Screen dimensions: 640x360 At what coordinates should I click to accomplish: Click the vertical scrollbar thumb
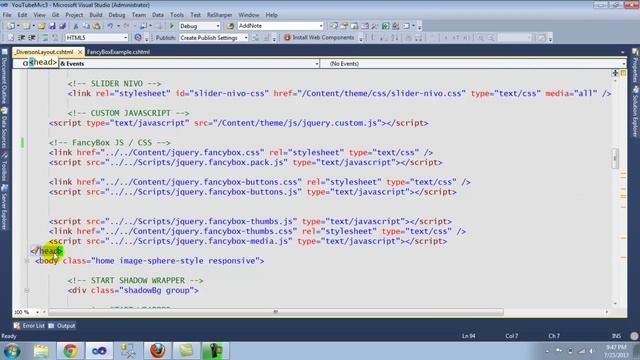(615, 158)
